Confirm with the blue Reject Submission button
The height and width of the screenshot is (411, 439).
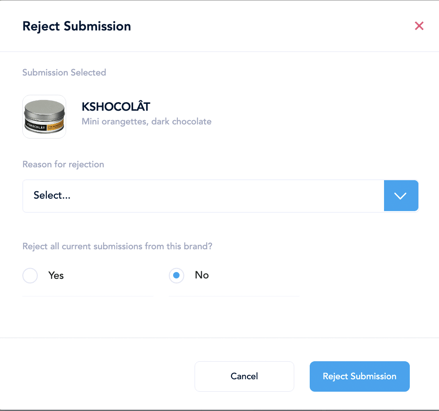(359, 376)
